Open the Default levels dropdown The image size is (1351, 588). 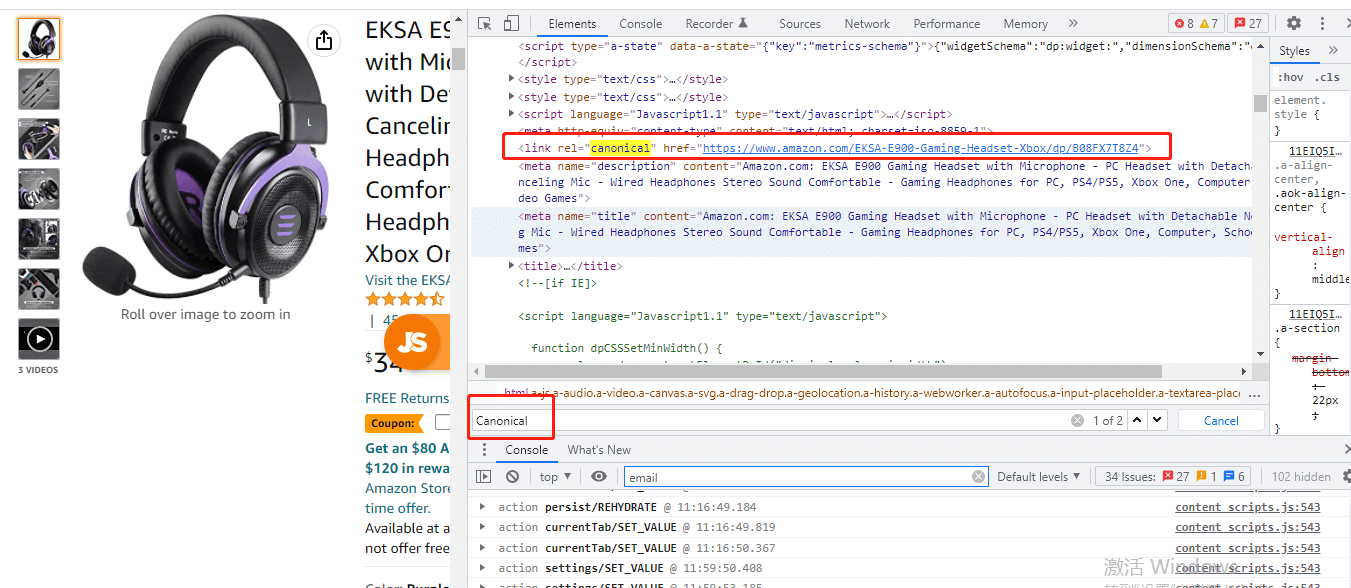(x=1038, y=477)
